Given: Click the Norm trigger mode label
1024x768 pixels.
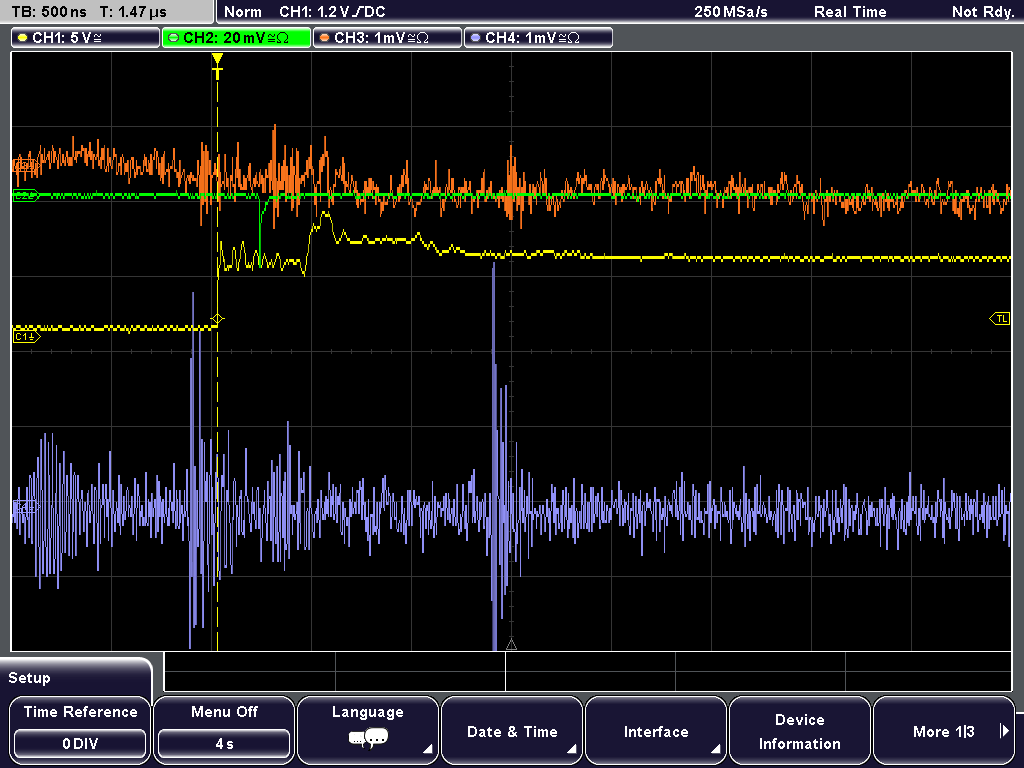Looking at the screenshot, I should click(x=243, y=12).
